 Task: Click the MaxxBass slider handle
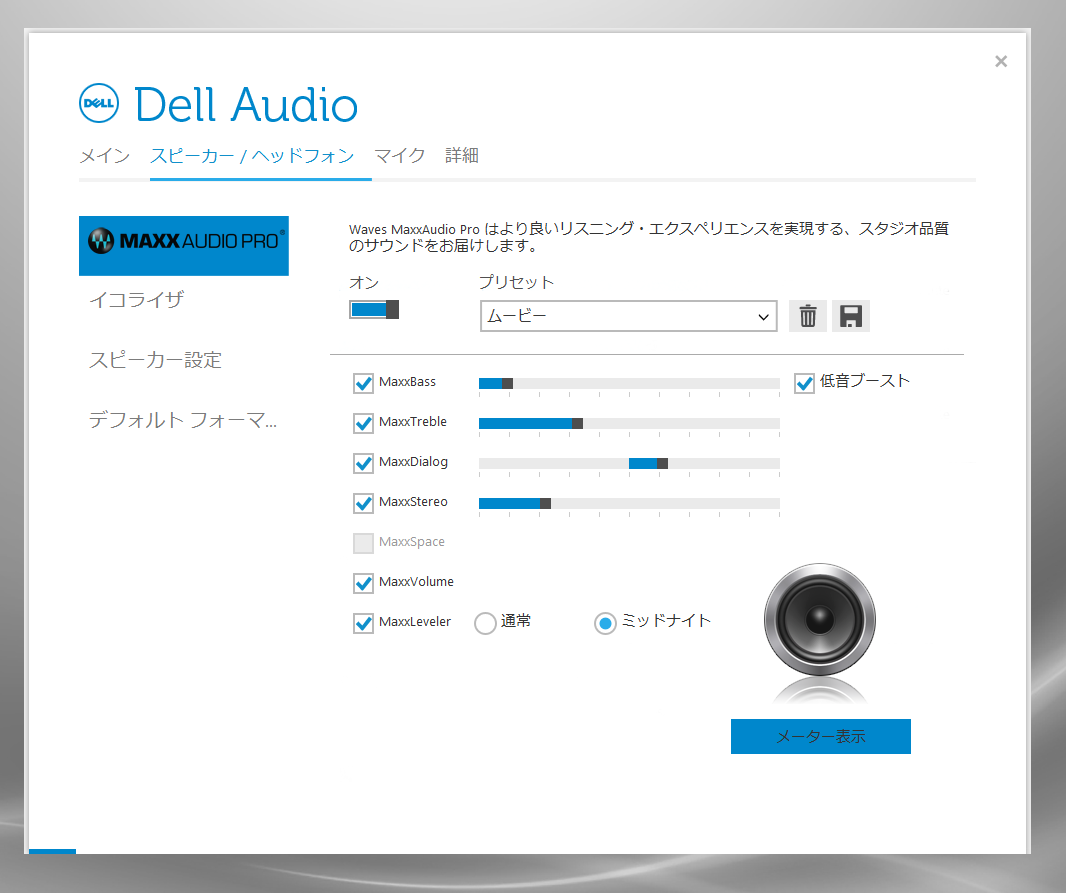click(x=507, y=383)
